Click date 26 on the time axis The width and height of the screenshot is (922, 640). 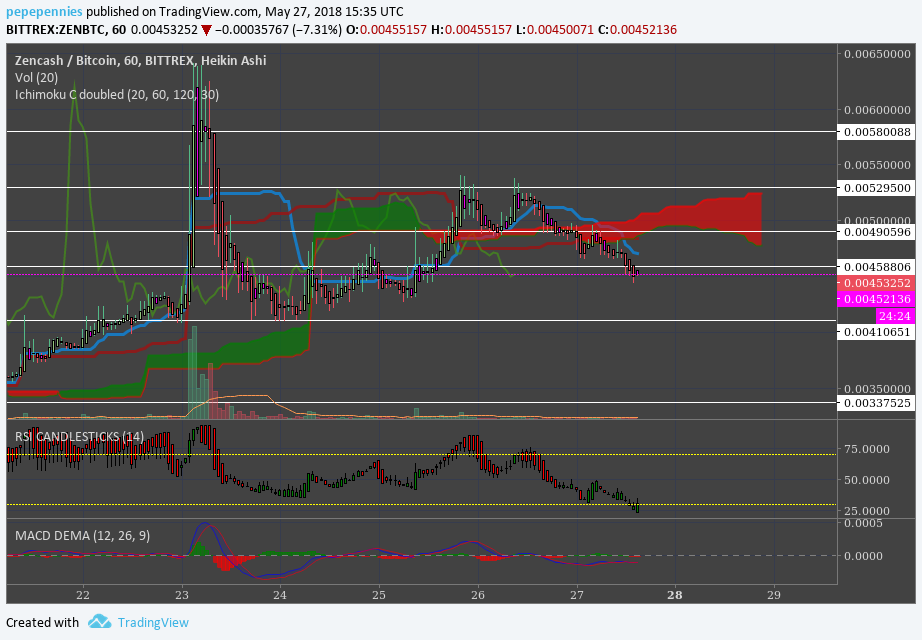pyautogui.click(x=478, y=595)
